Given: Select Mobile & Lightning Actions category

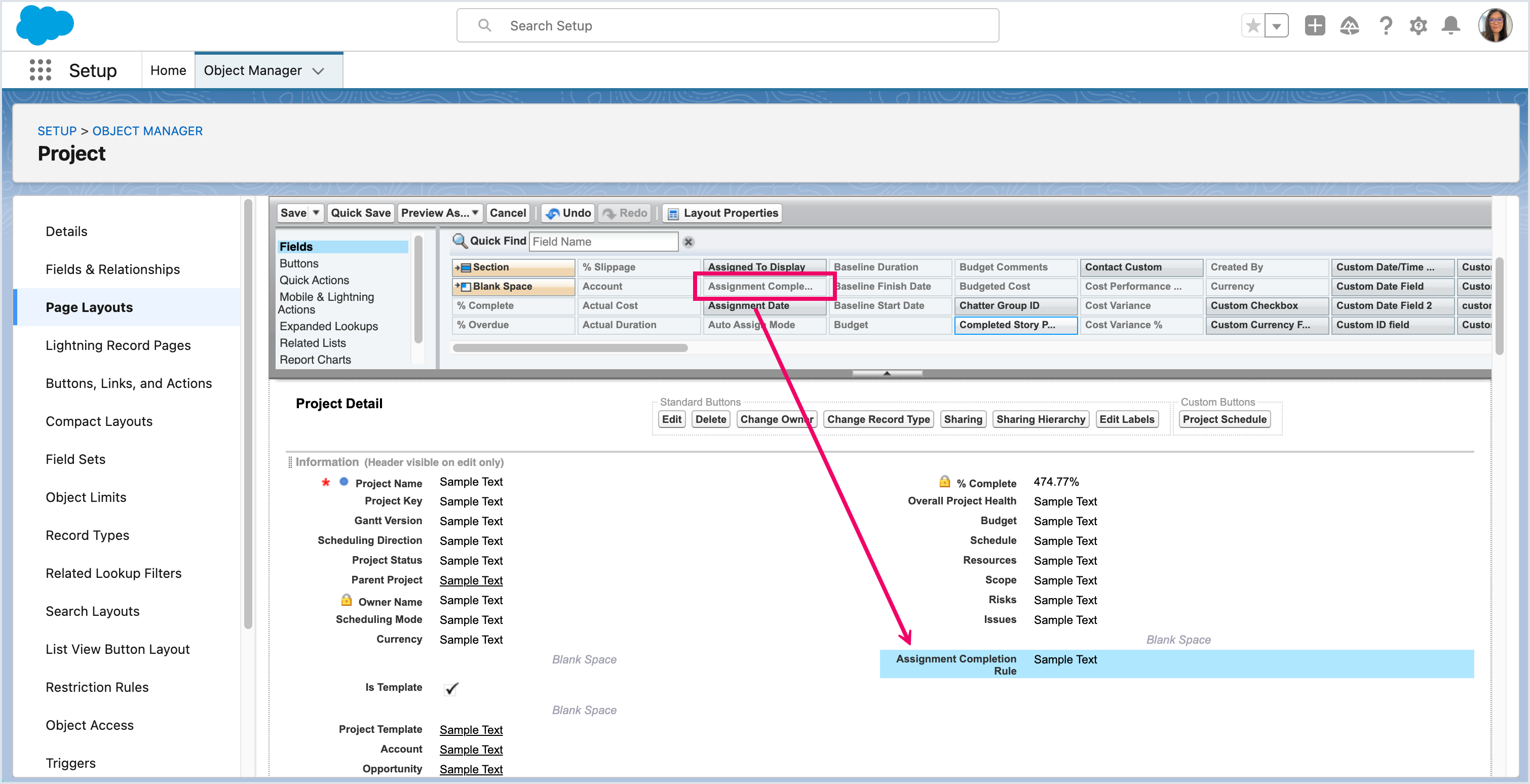Looking at the screenshot, I should [x=327, y=303].
